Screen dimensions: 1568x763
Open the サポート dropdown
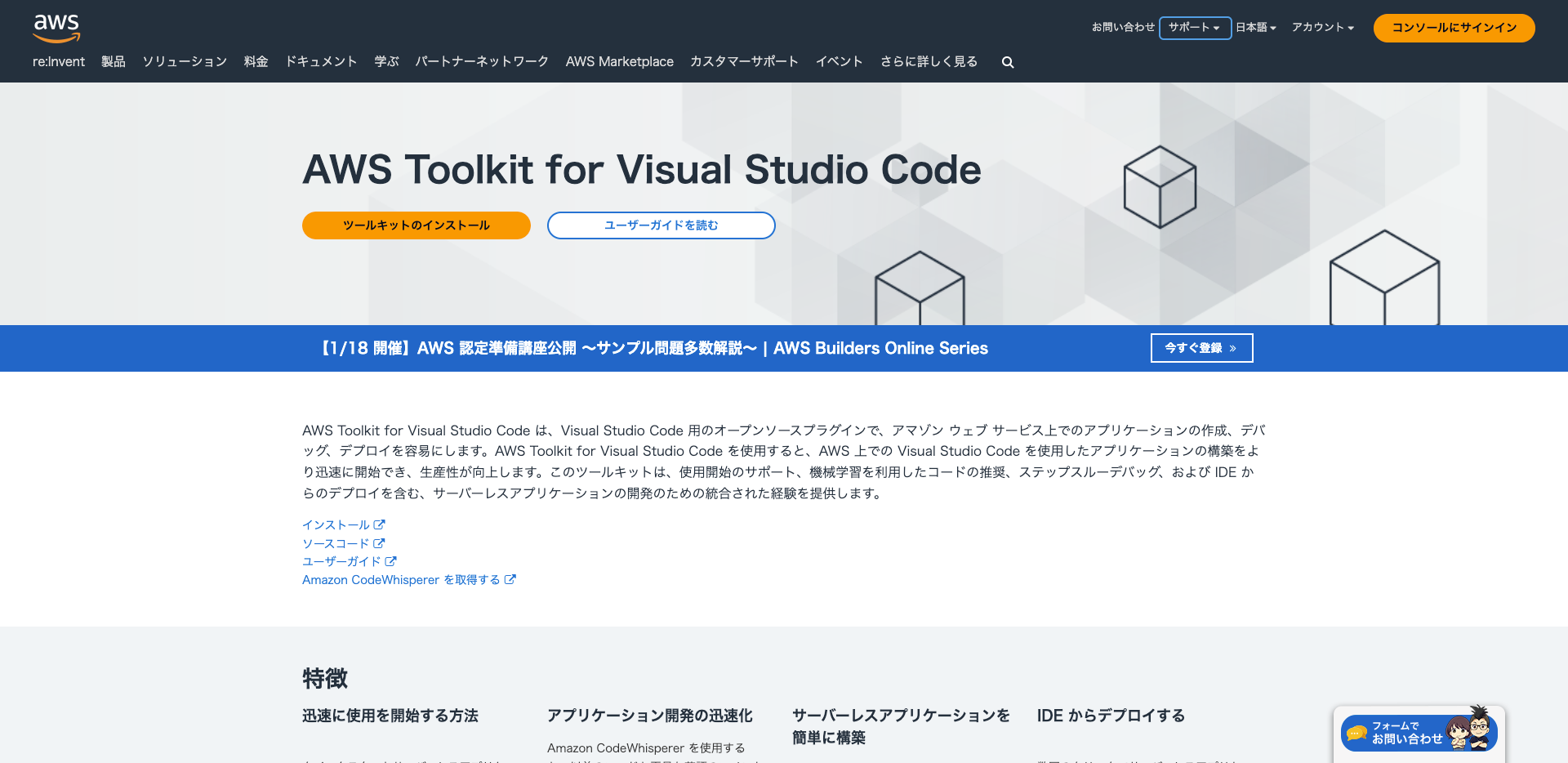coord(1195,27)
